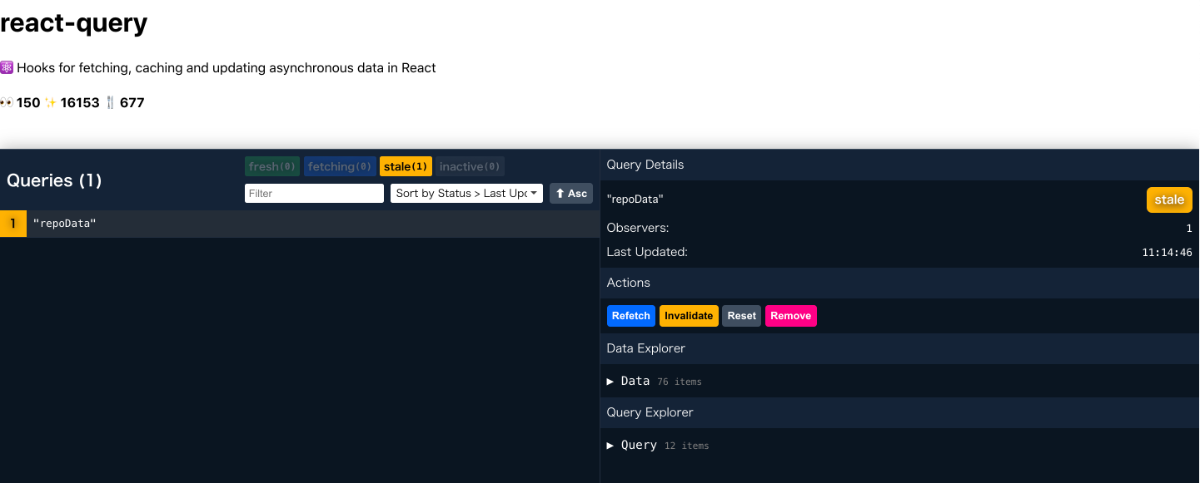Expand the Query 12 items tree

click(657, 445)
